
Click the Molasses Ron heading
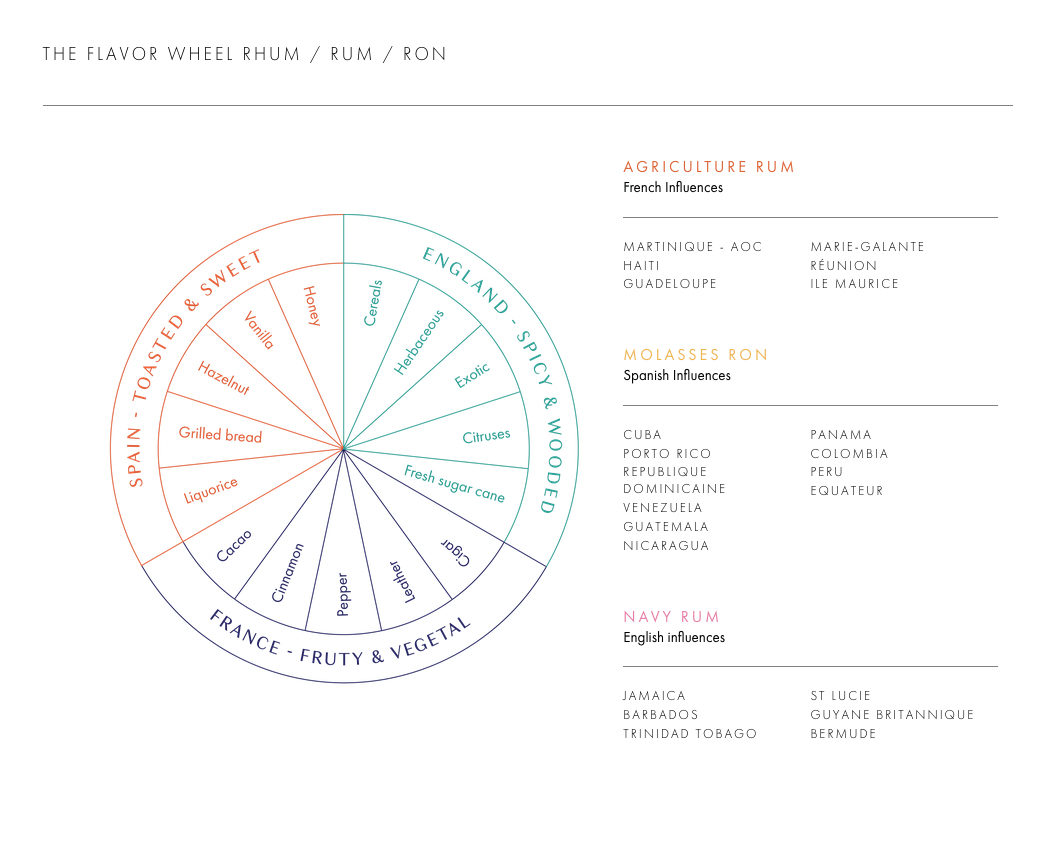[695, 355]
